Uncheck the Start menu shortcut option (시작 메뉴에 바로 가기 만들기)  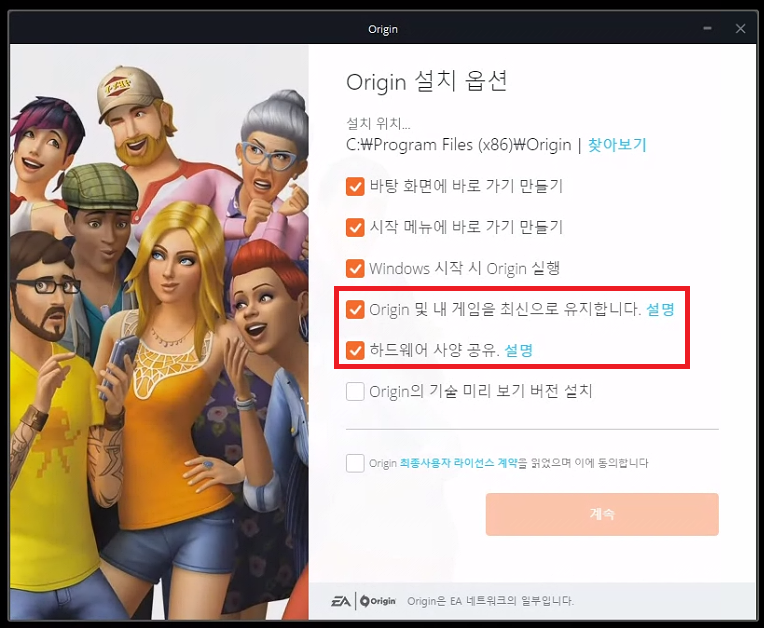(355, 227)
